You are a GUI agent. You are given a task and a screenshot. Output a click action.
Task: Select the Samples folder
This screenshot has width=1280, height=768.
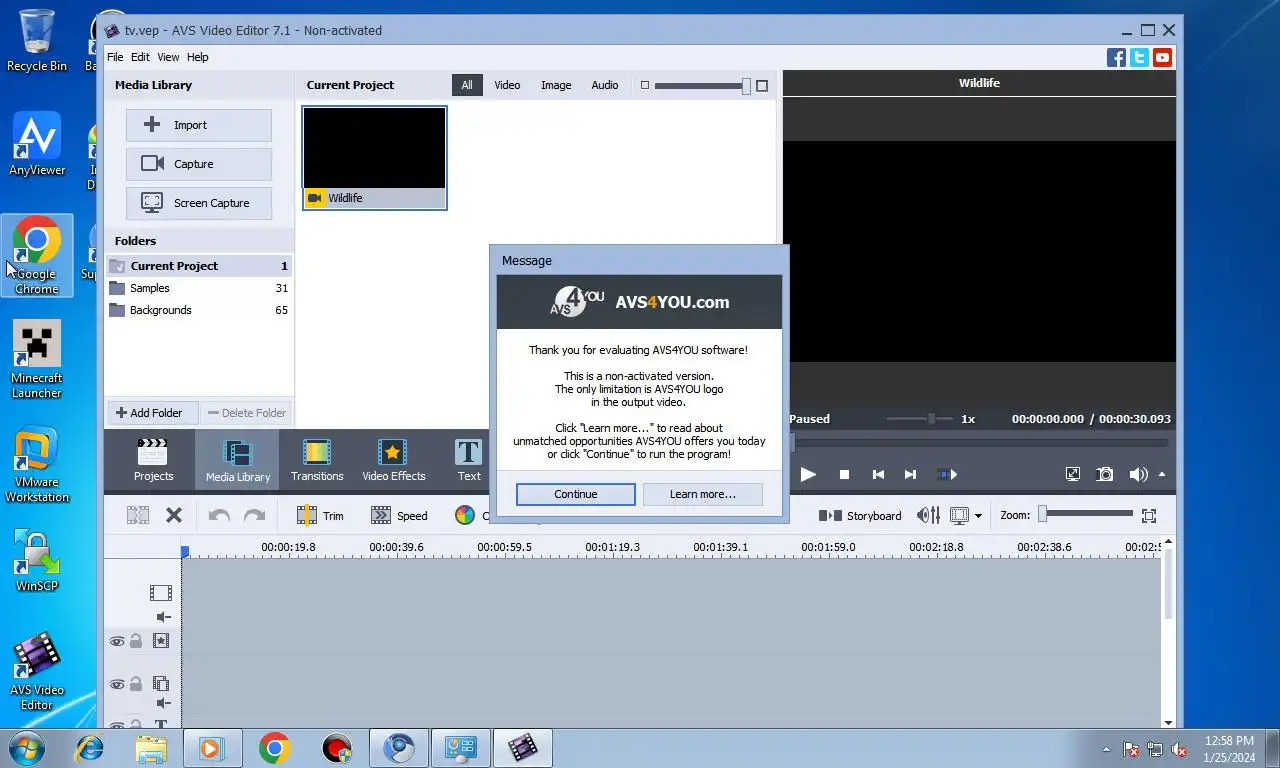[x=199, y=288]
